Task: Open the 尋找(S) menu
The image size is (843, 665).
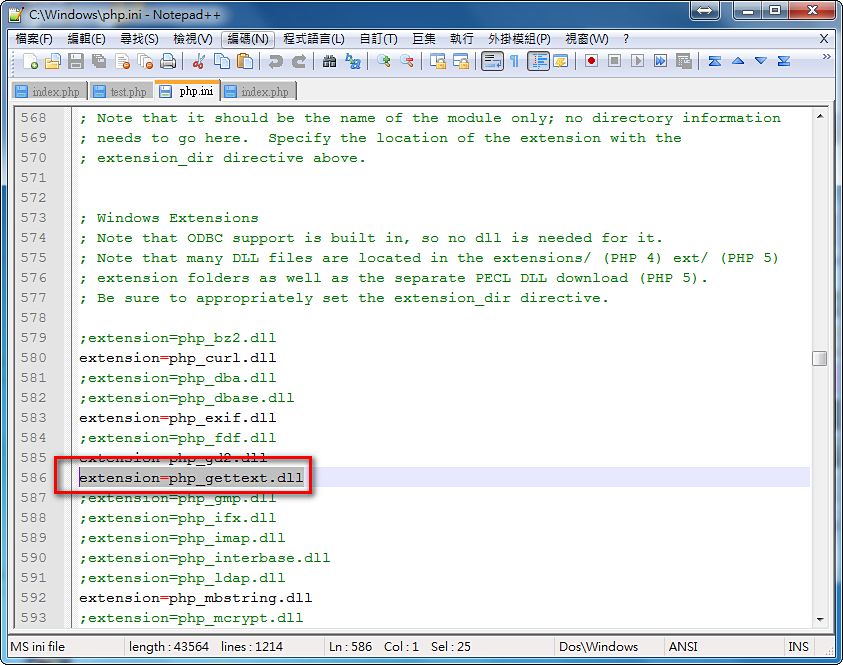Action: pyautogui.click(x=139, y=39)
